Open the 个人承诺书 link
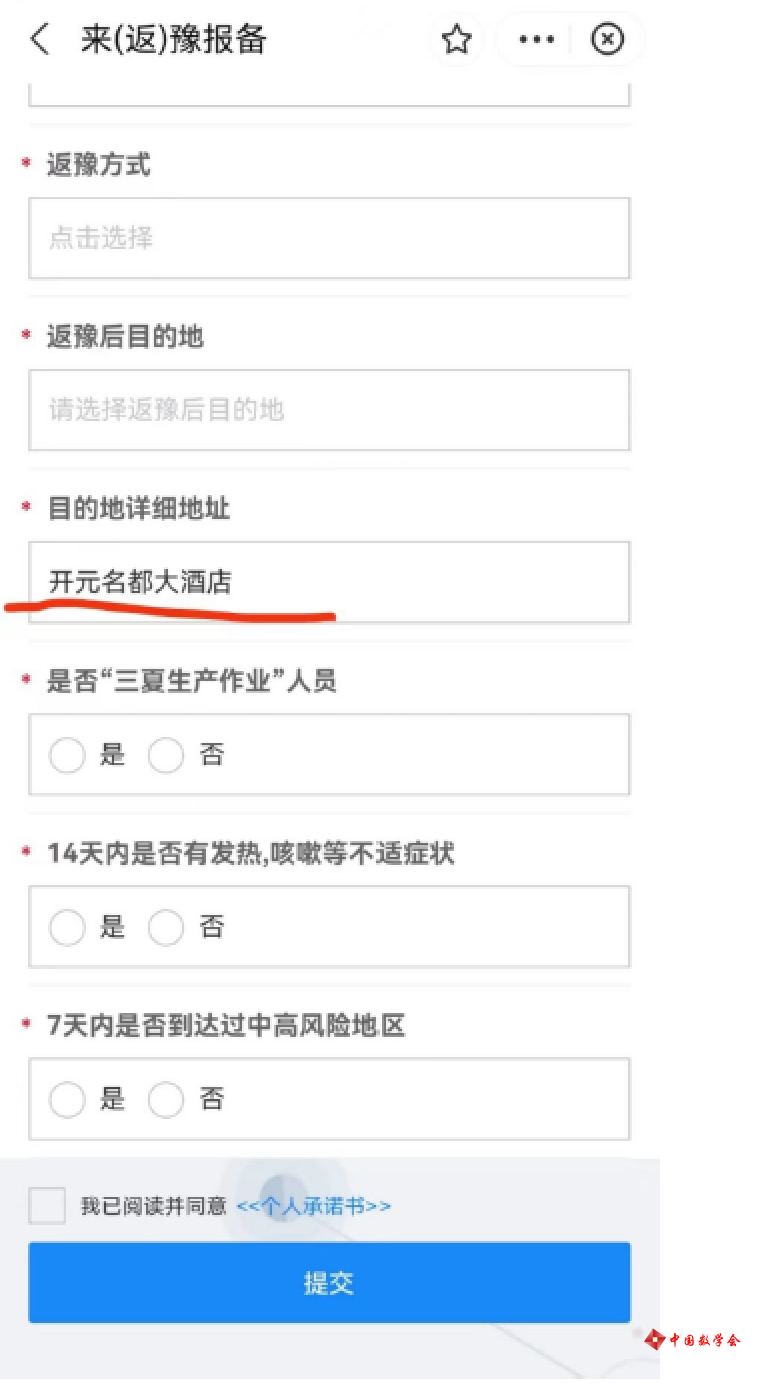The height and width of the screenshot is (1384, 765). pos(313,1206)
